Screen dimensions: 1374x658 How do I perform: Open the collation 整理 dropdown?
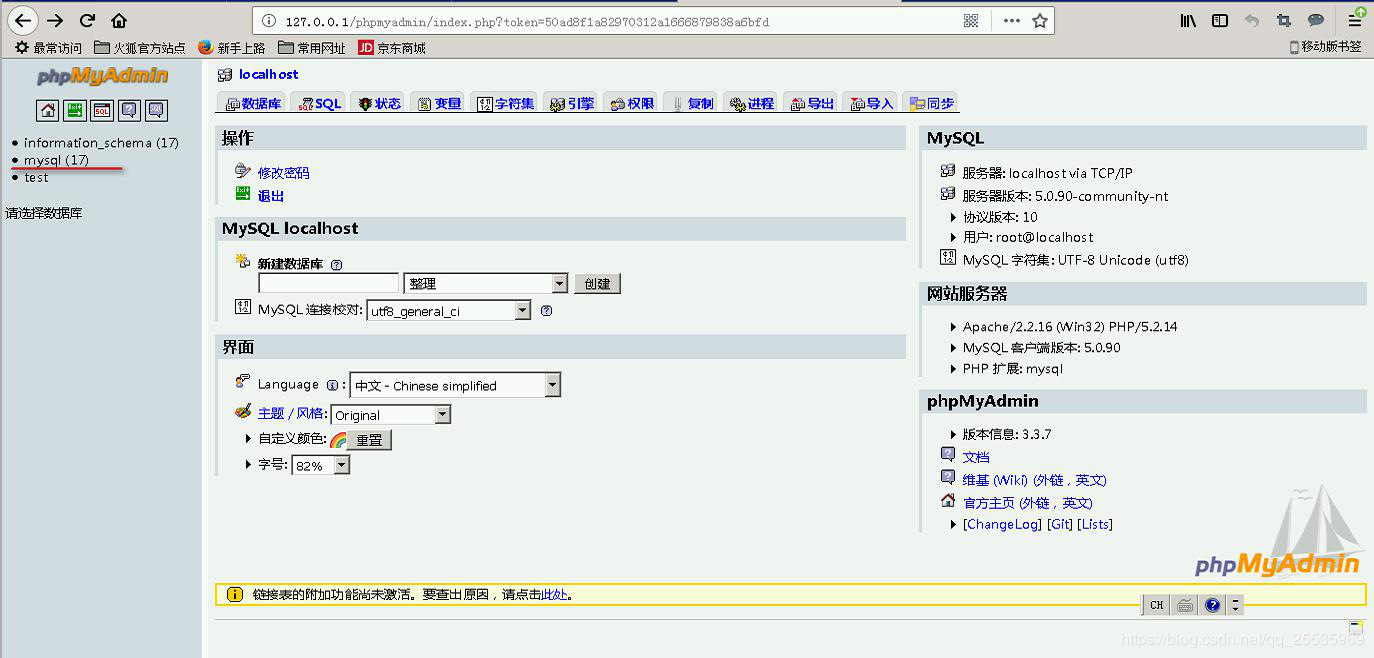tap(486, 284)
